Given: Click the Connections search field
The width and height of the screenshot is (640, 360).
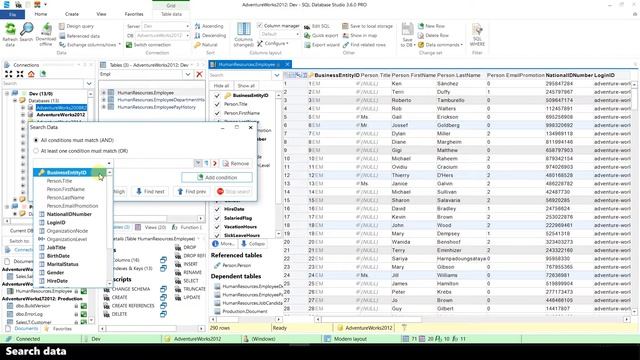Looking at the screenshot, I should (x=42, y=84).
